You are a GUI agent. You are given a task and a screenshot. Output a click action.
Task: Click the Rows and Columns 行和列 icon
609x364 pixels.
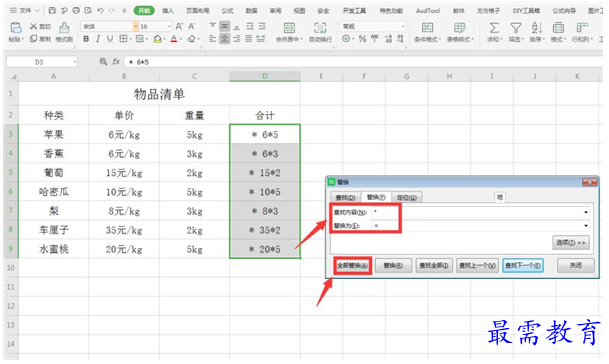tap(581, 28)
